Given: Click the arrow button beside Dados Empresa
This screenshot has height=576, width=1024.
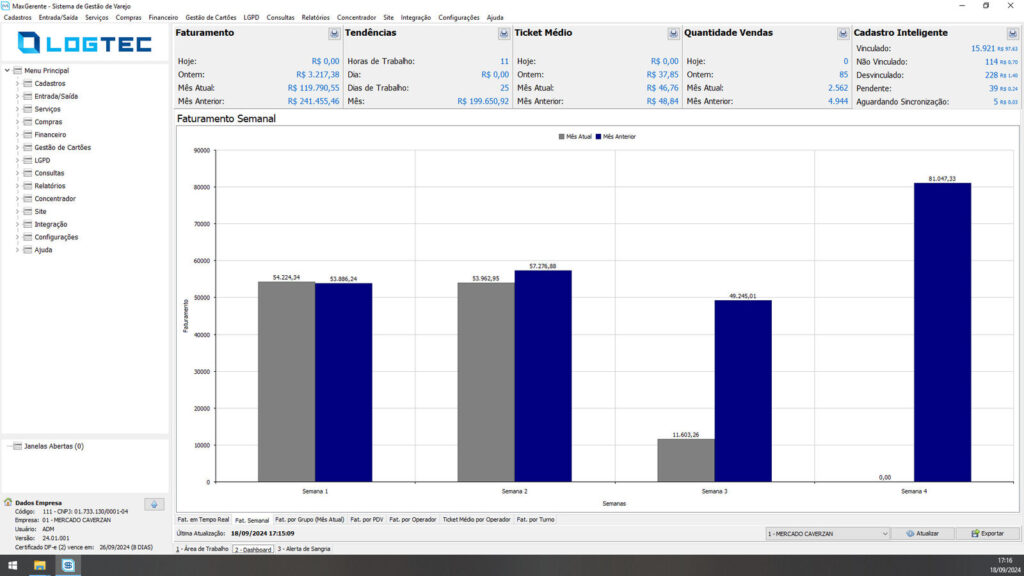Looking at the screenshot, I should tap(154, 504).
